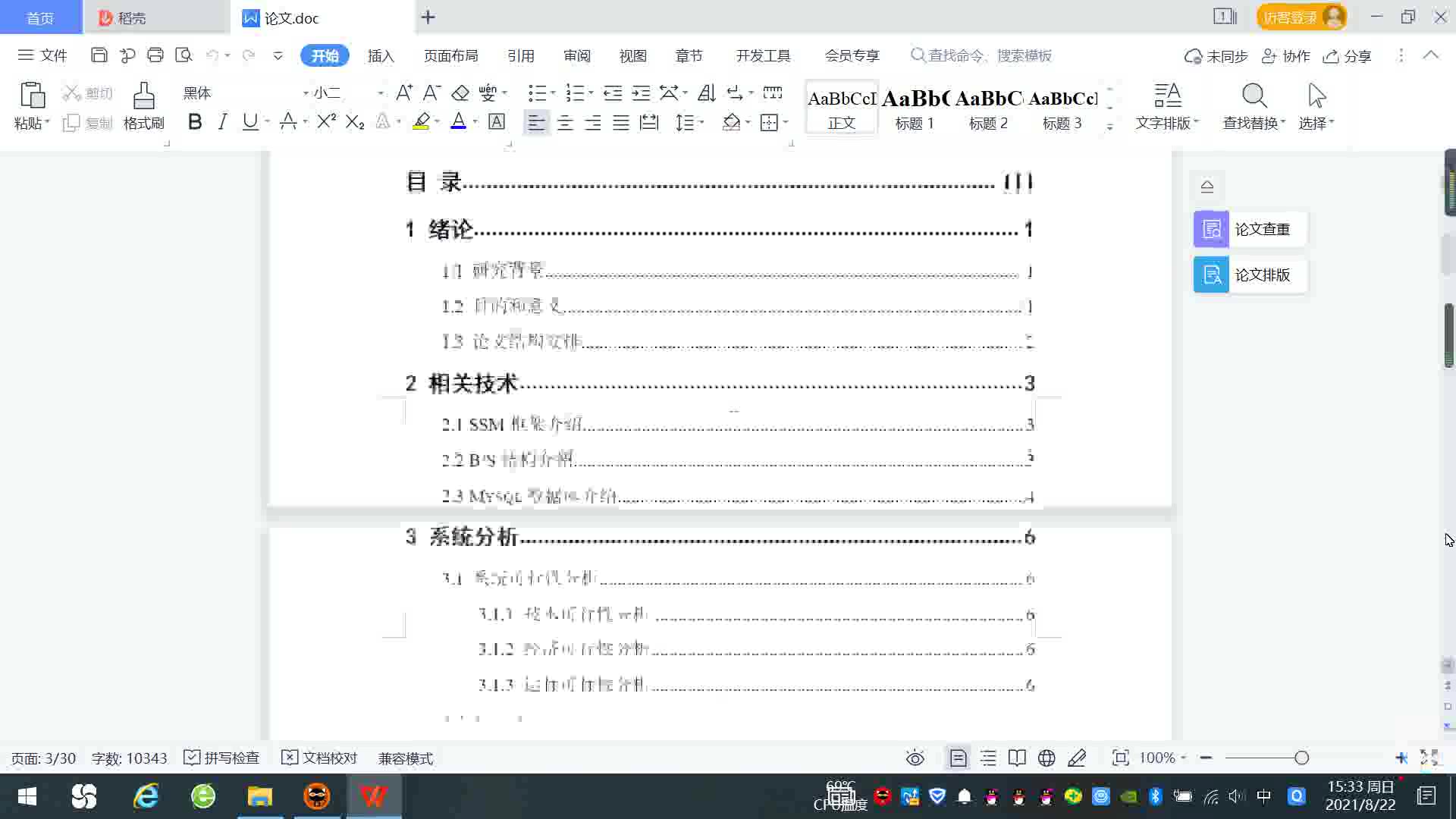Click the Italic formatting icon
Image resolution: width=1456 pixels, height=819 pixels.
pyautogui.click(x=222, y=122)
